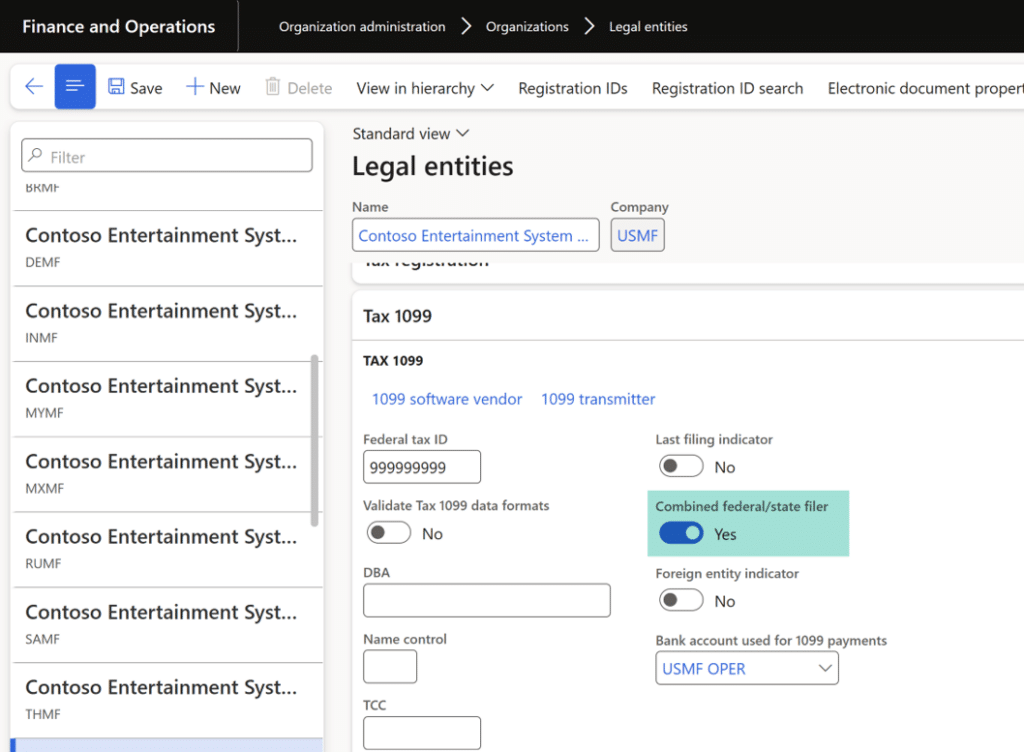The image size is (1024, 752).
Task: Click the Save disk icon
Action: pyautogui.click(x=117, y=88)
